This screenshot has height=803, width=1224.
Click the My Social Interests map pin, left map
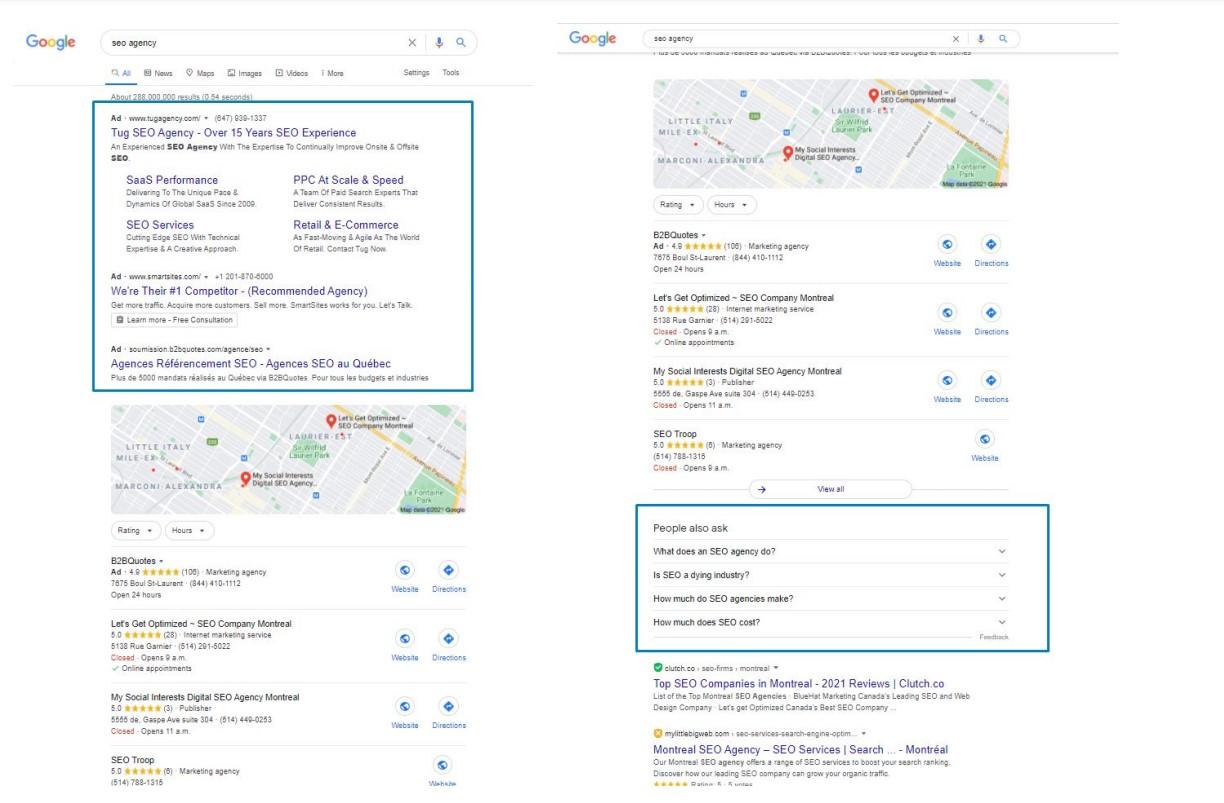click(x=245, y=479)
